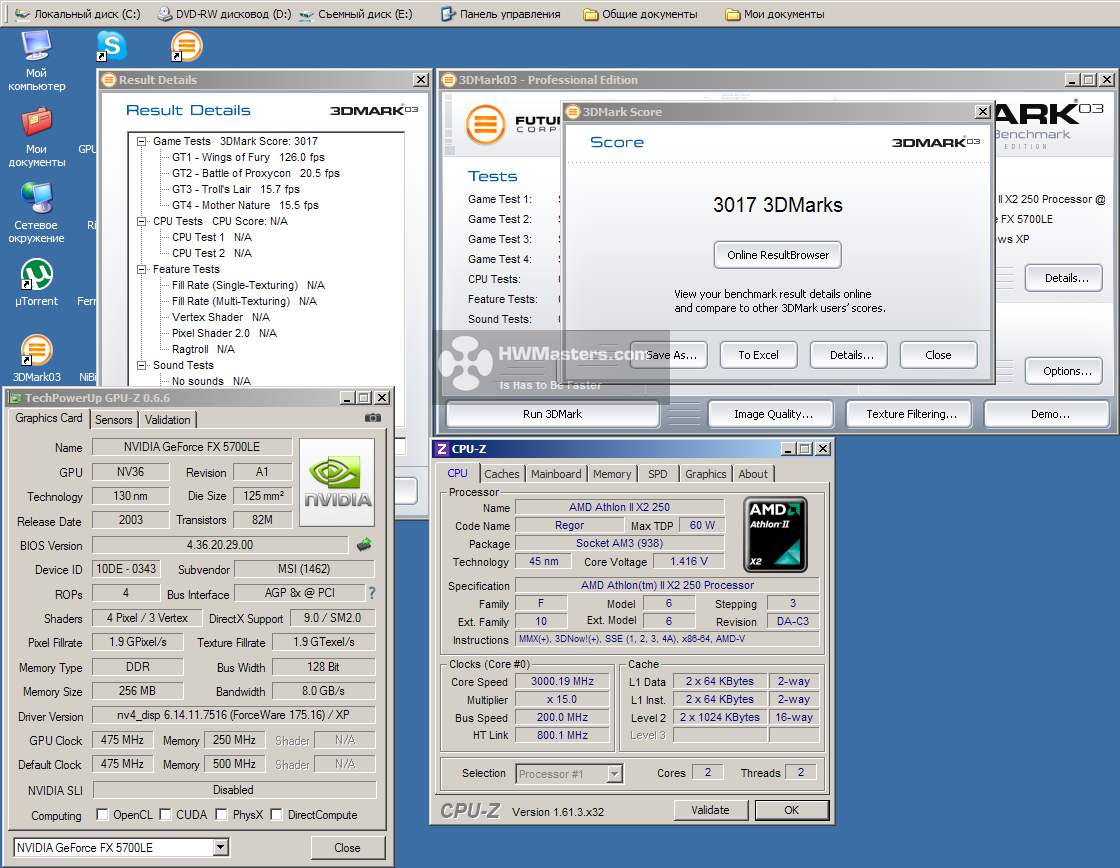This screenshot has height=868, width=1120.
Task: Click the NVIDIA logo in GPU-Z
Action: pyautogui.click(x=337, y=482)
